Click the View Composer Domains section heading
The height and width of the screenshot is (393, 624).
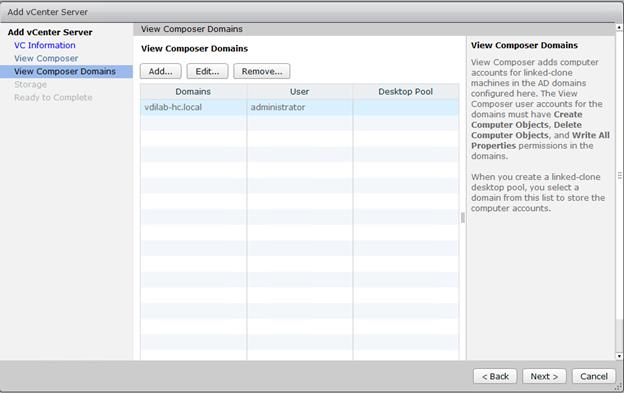click(x=194, y=49)
